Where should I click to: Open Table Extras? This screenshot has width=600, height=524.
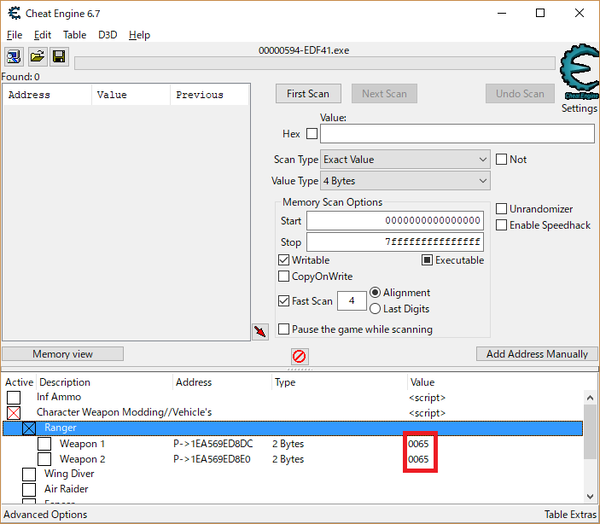(570, 514)
